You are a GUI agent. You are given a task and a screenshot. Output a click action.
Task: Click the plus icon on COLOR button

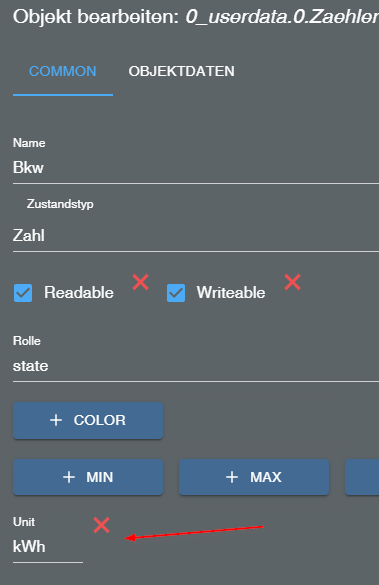(x=56, y=420)
